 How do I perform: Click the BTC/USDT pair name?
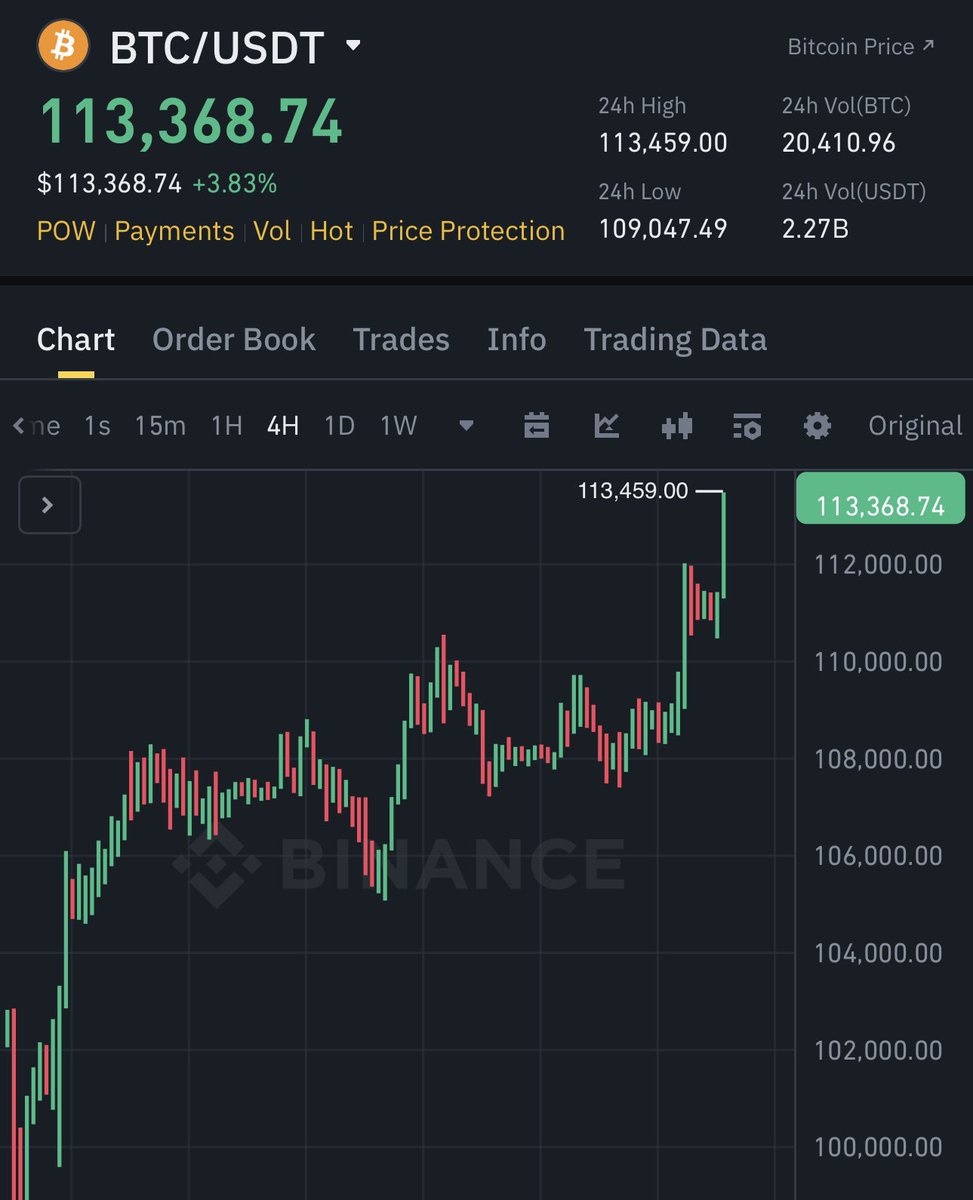217,48
